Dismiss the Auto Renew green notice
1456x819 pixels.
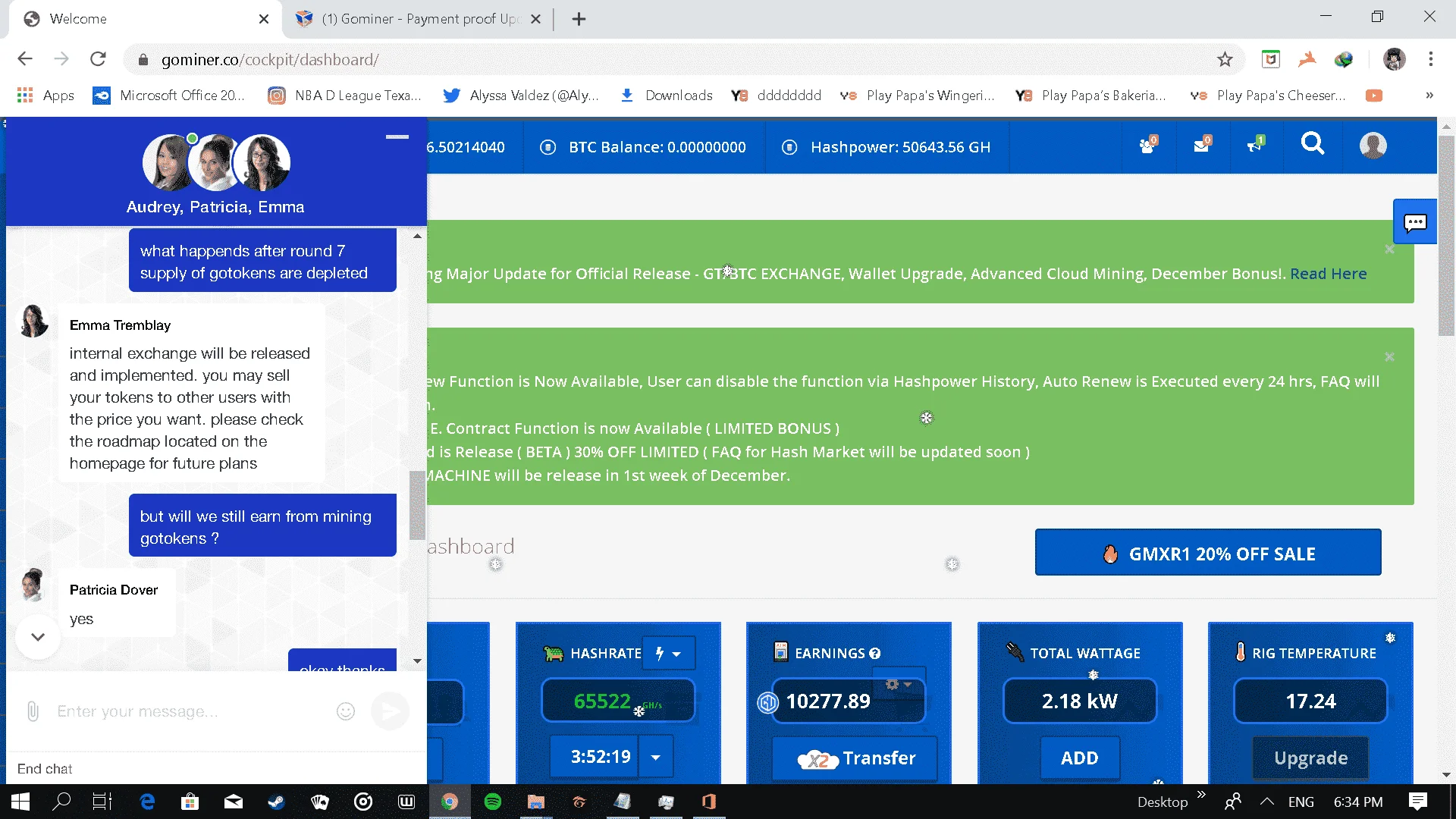[x=1389, y=357]
